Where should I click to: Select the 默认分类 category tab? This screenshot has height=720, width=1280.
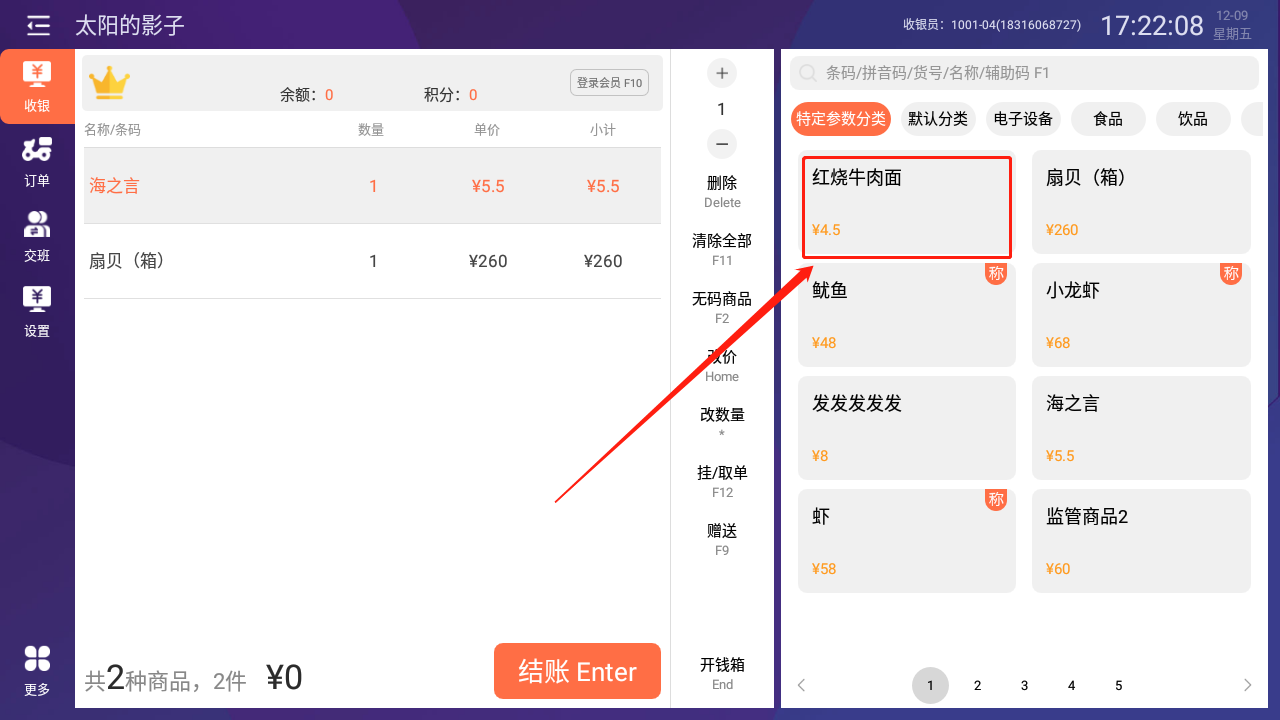938,119
